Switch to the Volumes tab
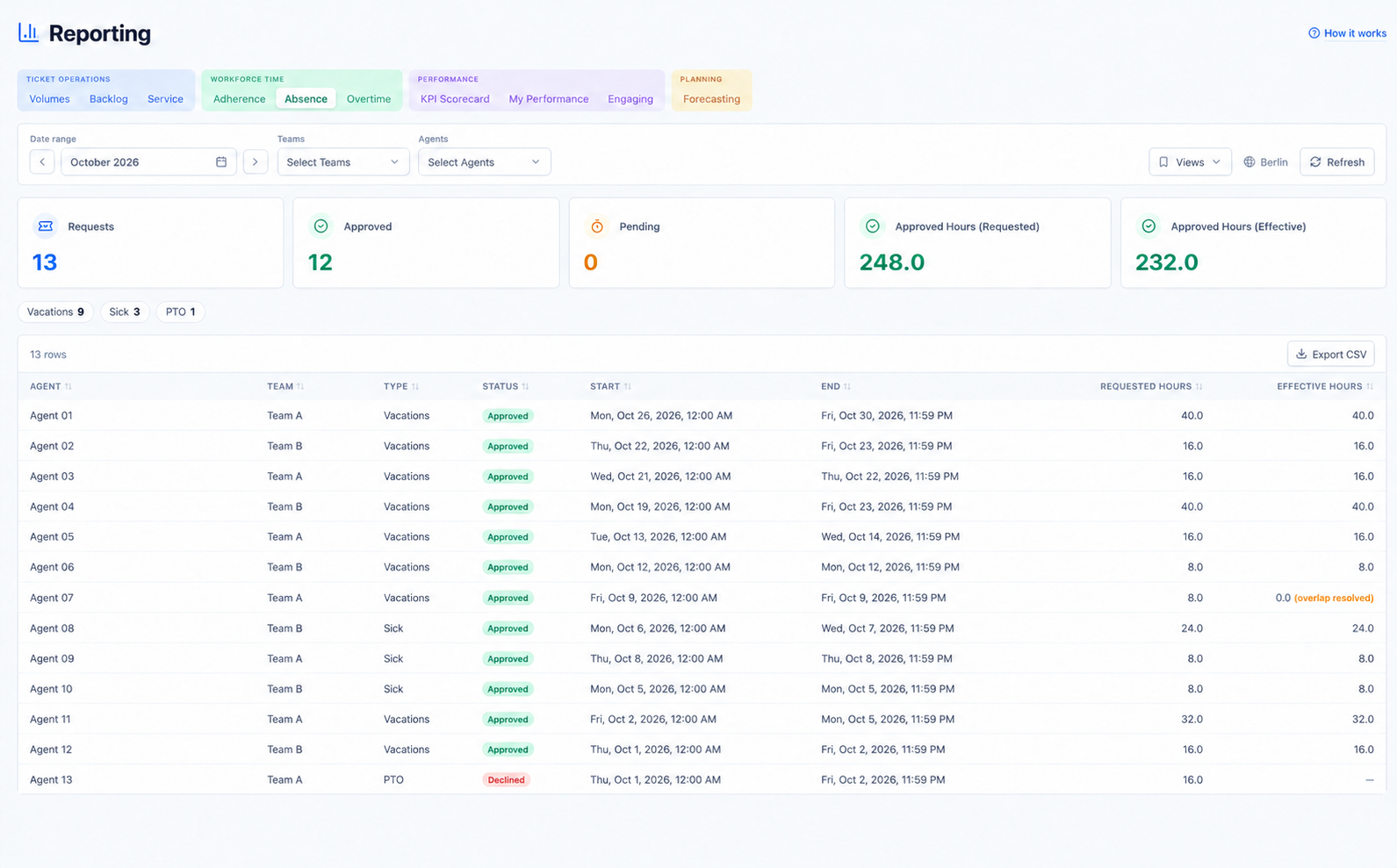This screenshot has width=1397, height=868. (x=49, y=99)
